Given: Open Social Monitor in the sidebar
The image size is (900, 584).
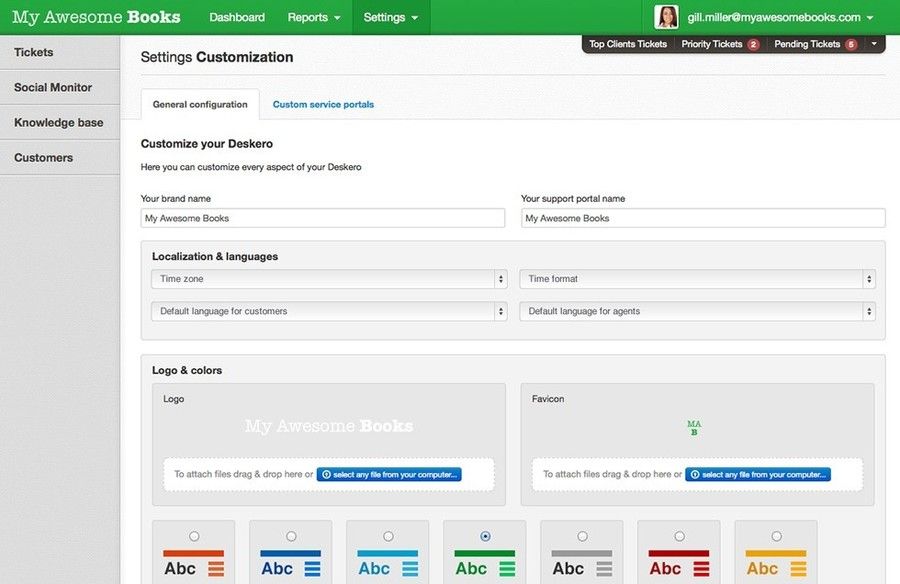Looking at the screenshot, I should tap(60, 87).
